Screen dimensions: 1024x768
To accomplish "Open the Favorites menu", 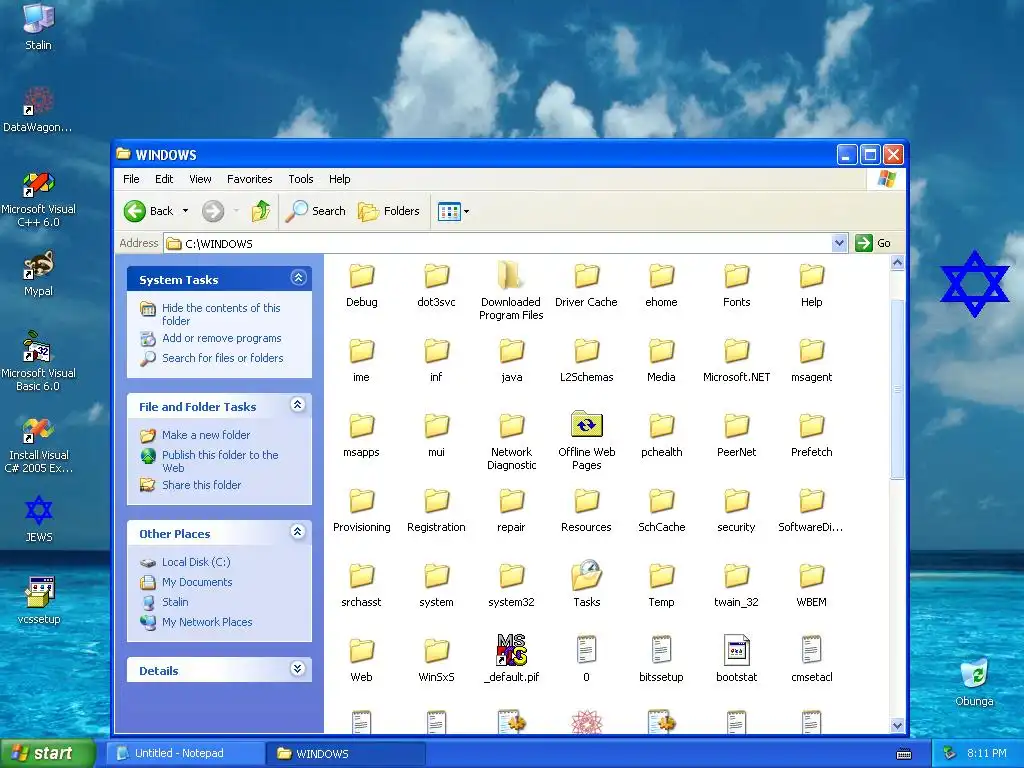I will click(x=249, y=179).
